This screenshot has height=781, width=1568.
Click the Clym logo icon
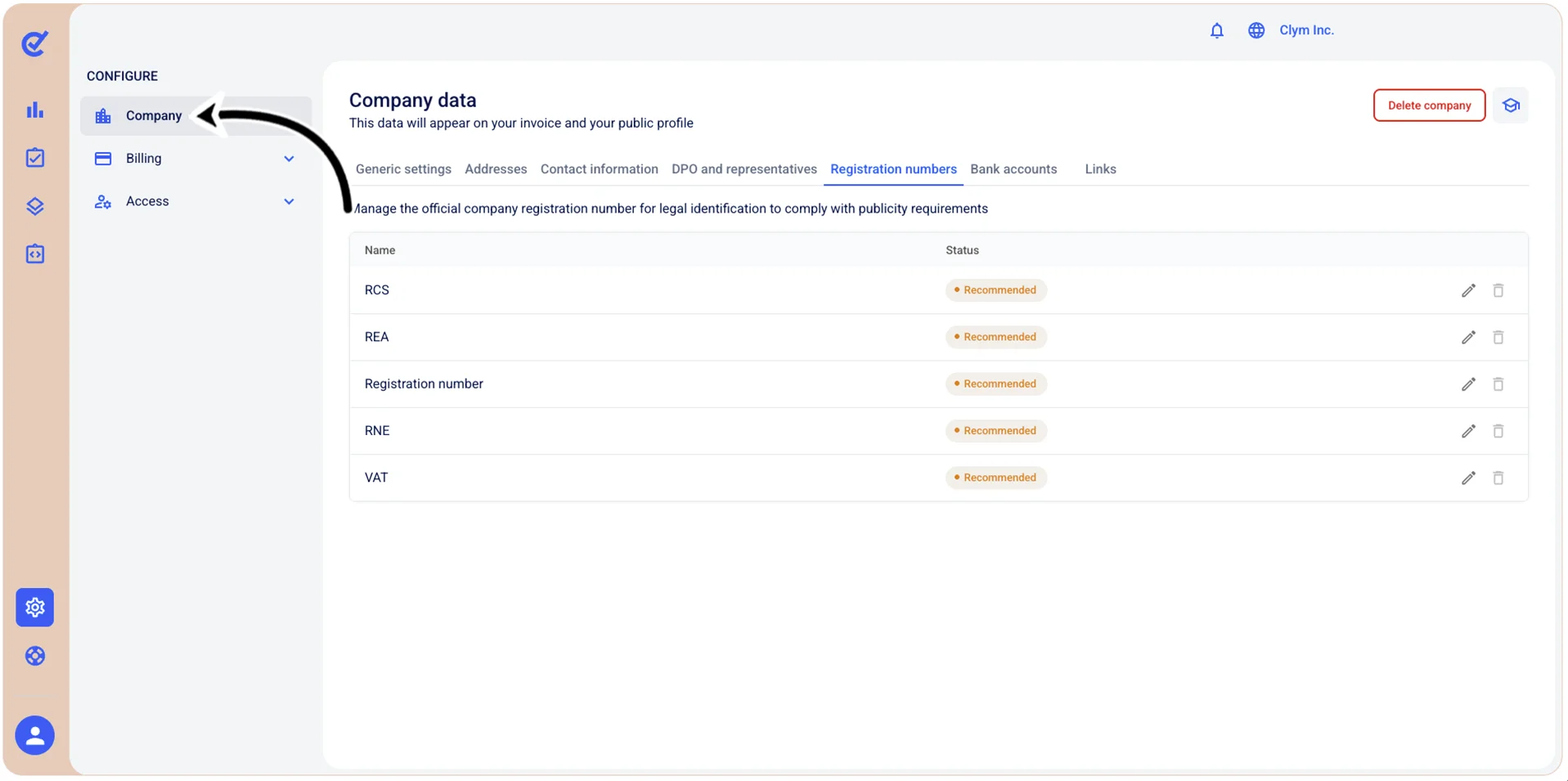point(34,43)
